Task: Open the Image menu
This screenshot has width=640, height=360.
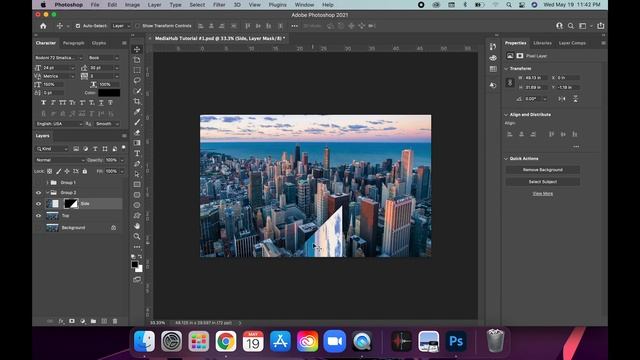Action: pos(132,5)
